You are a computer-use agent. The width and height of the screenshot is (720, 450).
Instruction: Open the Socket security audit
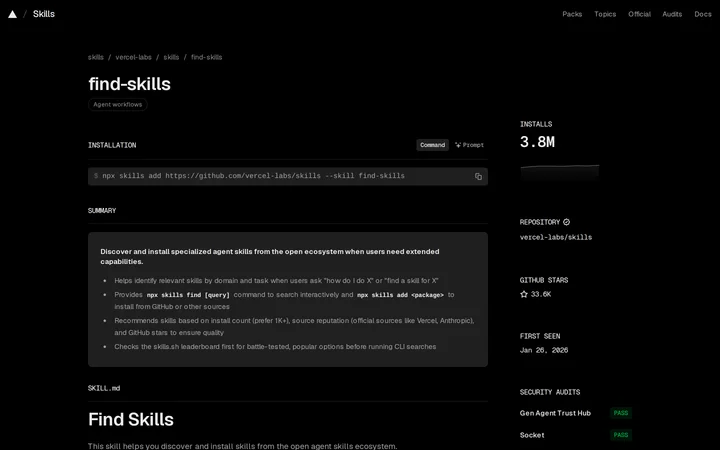(532, 435)
